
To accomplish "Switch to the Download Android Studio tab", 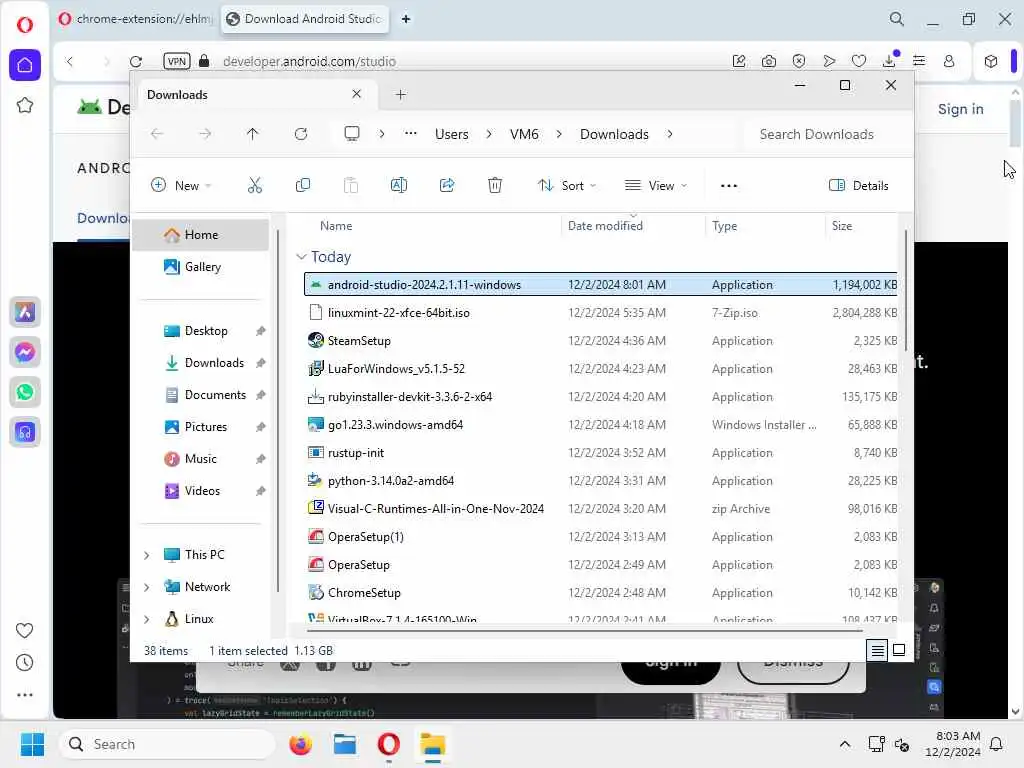I will tap(304, 19).
